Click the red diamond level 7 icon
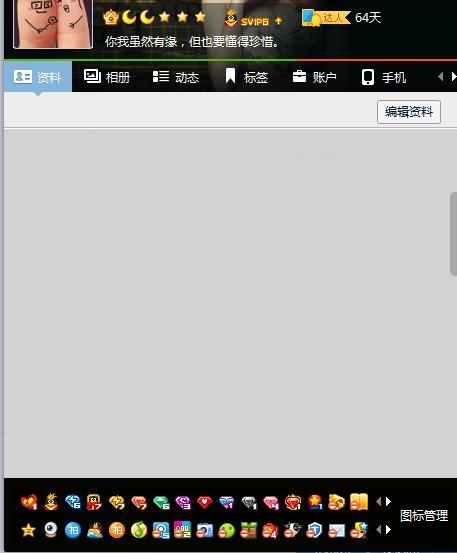Screen dimensions: 457x553 (139, 502)
